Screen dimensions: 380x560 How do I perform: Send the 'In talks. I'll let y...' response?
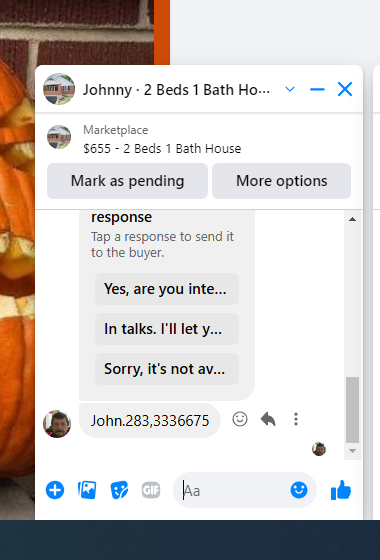click(x=167, y=329)
